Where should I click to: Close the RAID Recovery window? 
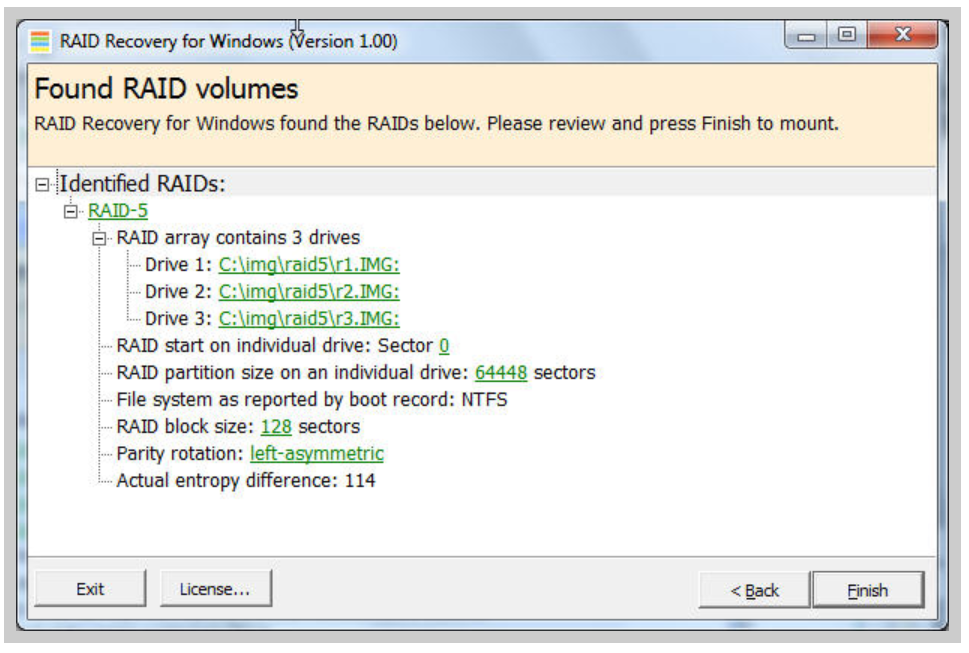902,35
